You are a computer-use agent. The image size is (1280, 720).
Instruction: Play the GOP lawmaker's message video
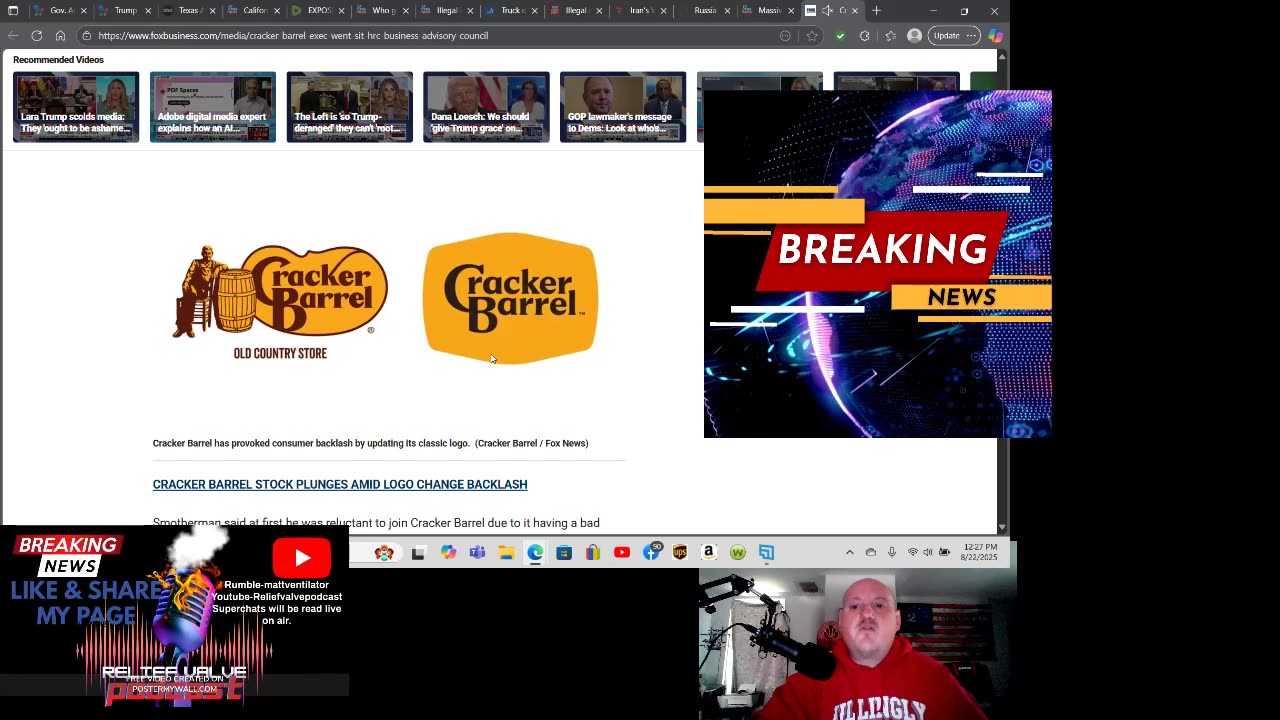[x=623, y=107]
